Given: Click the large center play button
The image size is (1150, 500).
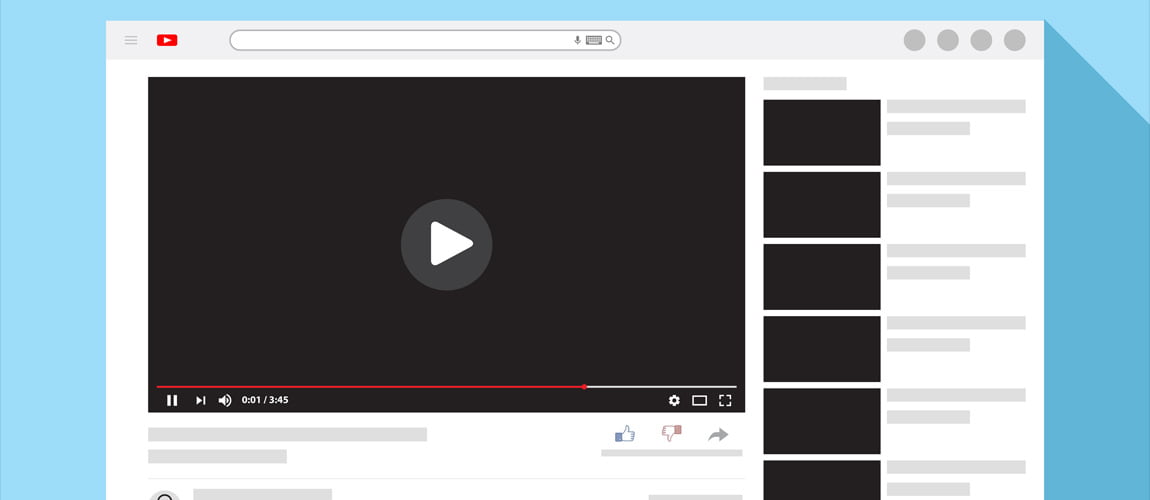Looking at the screenshot, I should tap(447, 244).
